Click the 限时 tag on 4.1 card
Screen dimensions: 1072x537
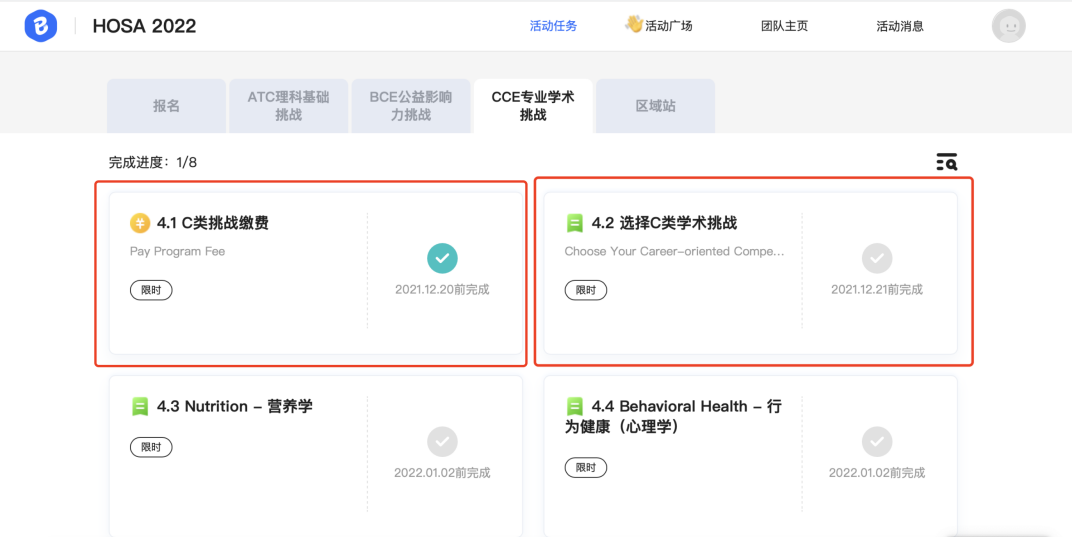[x=151, y=290]
